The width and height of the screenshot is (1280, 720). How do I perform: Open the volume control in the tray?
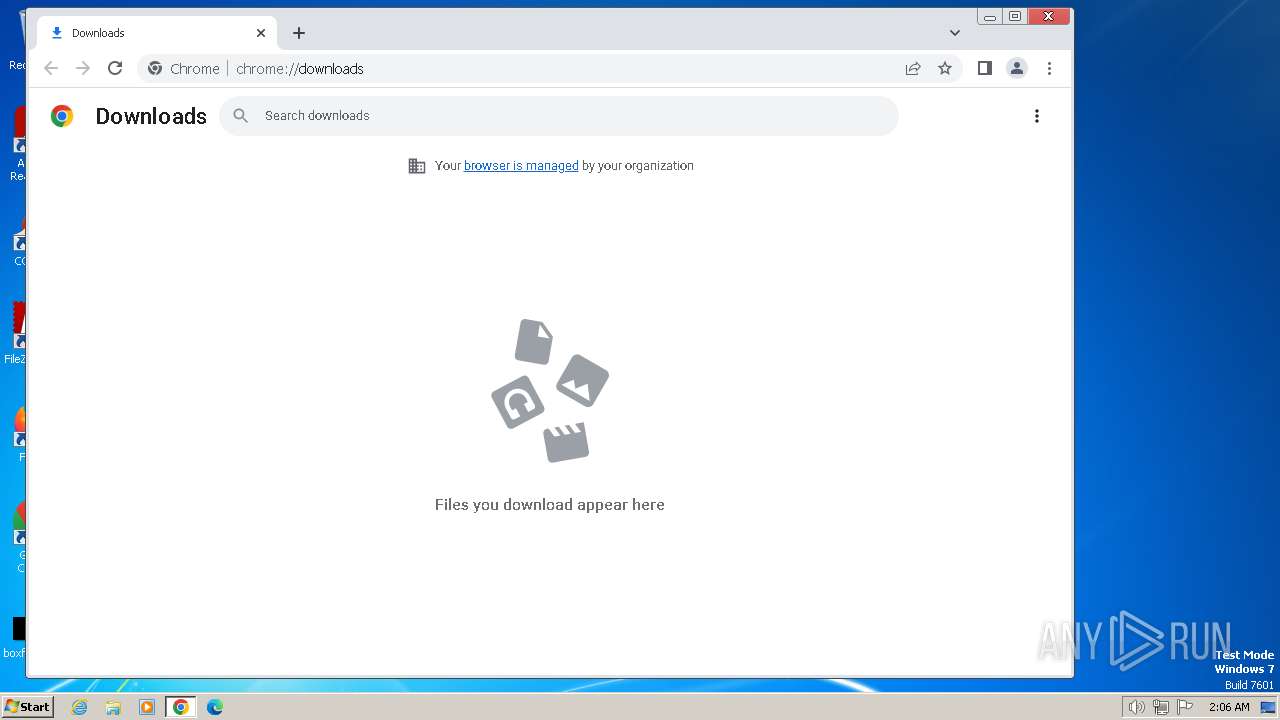[1137, 707]
